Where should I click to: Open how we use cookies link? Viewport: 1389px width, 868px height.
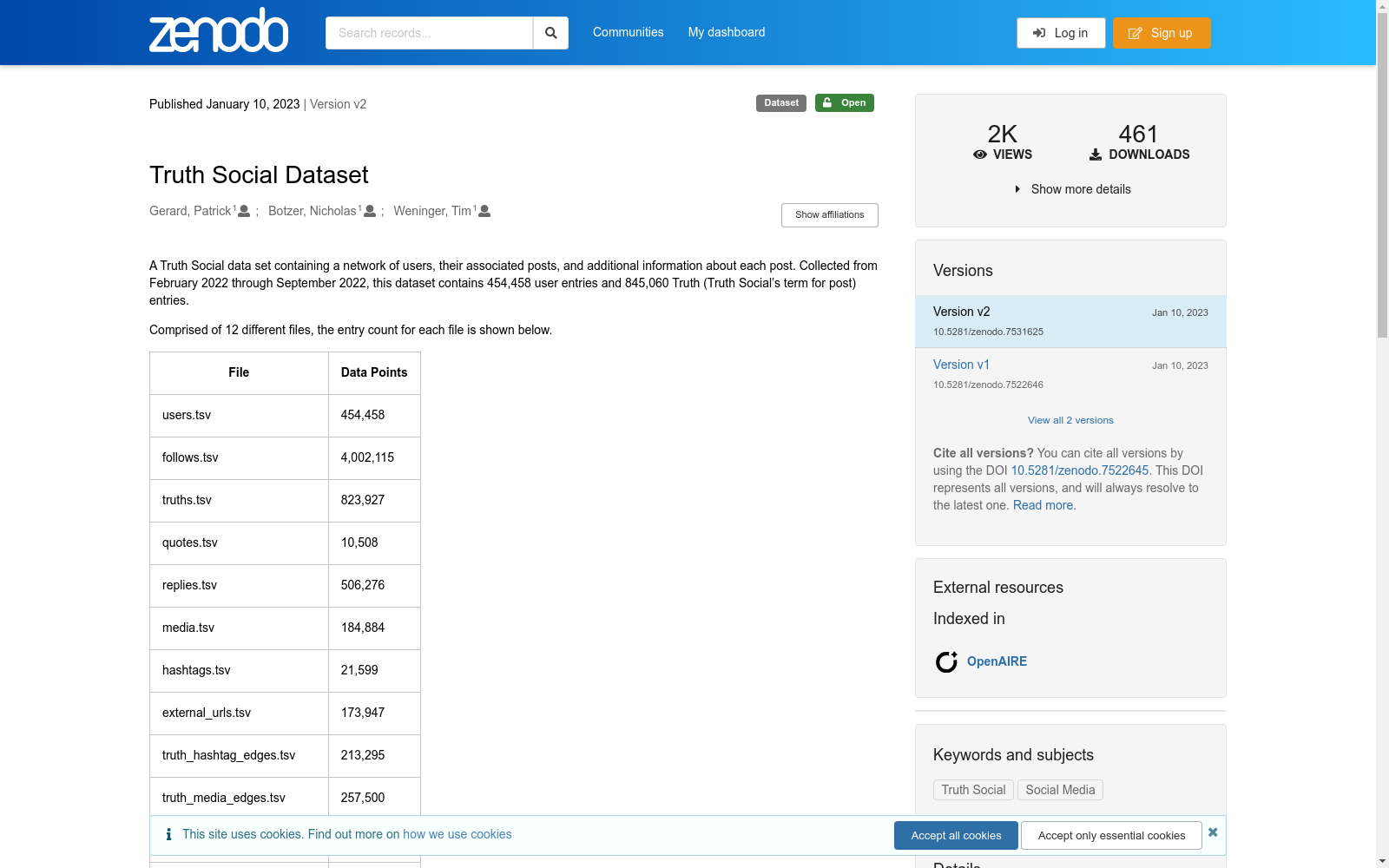pos(458,834)
